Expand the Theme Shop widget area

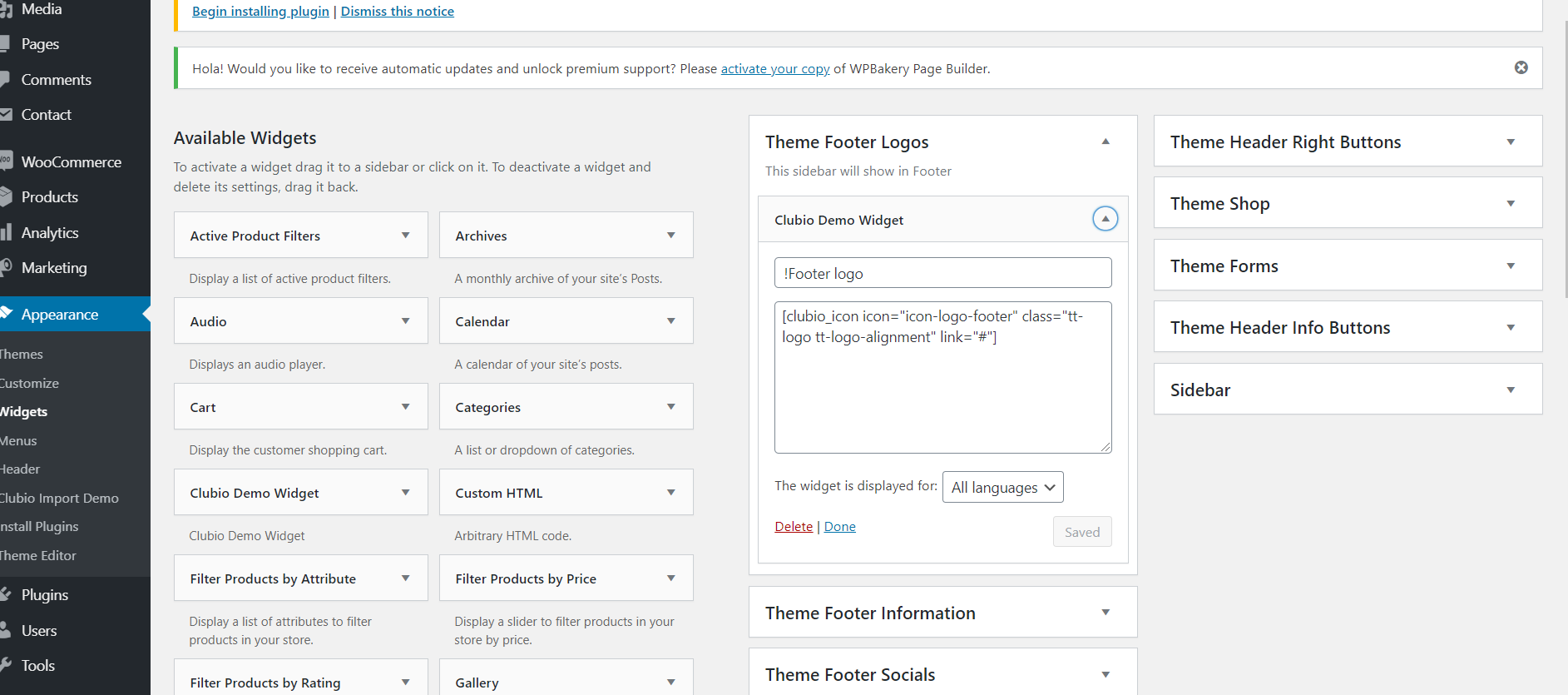click(x=1511, y=204)
